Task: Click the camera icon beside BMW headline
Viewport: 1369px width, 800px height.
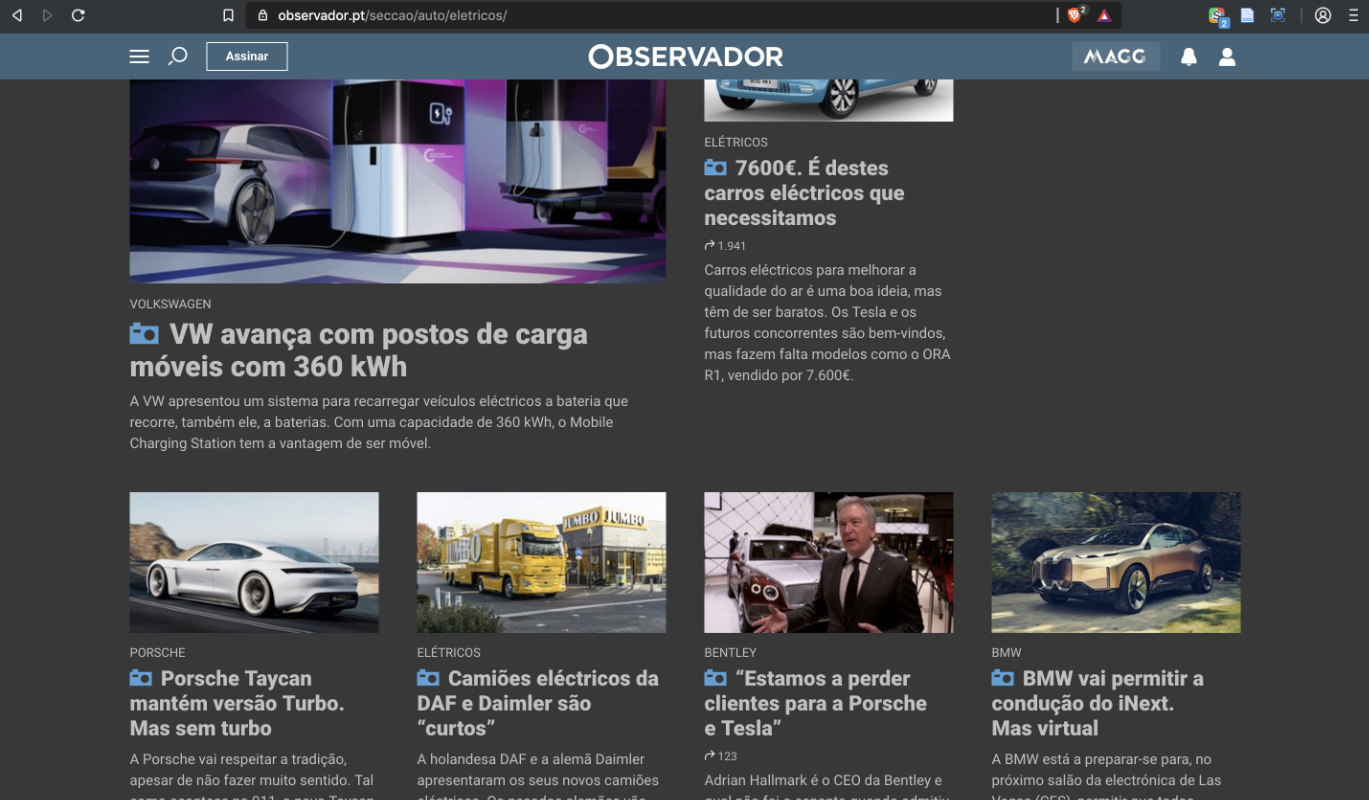Action: pos(1003,678)
